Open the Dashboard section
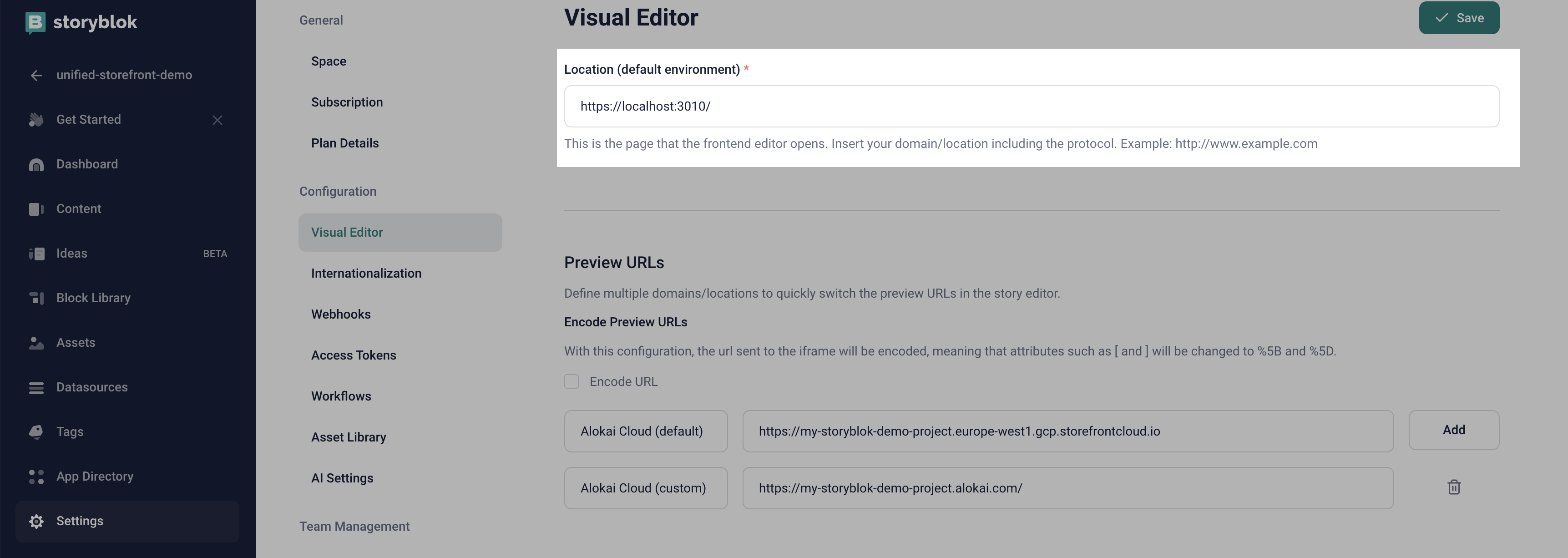 (87, 164)
